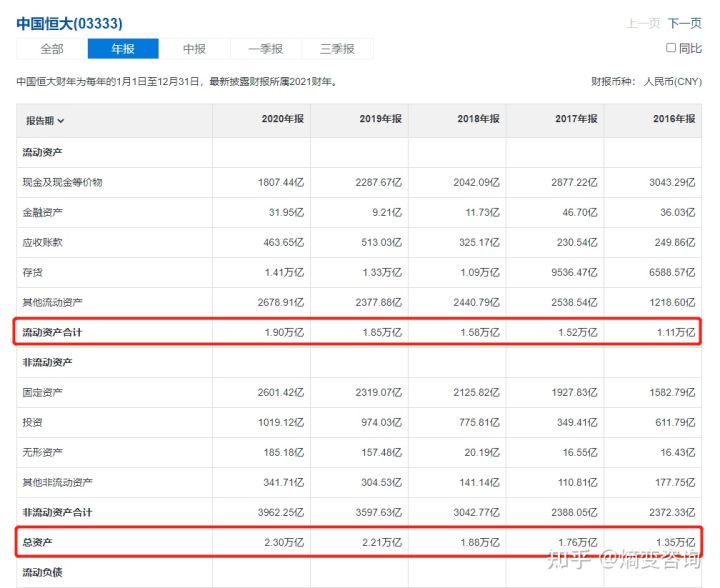
Task: Click the 1218.60亿 other current assets value
Action: (x=672, y=302)
